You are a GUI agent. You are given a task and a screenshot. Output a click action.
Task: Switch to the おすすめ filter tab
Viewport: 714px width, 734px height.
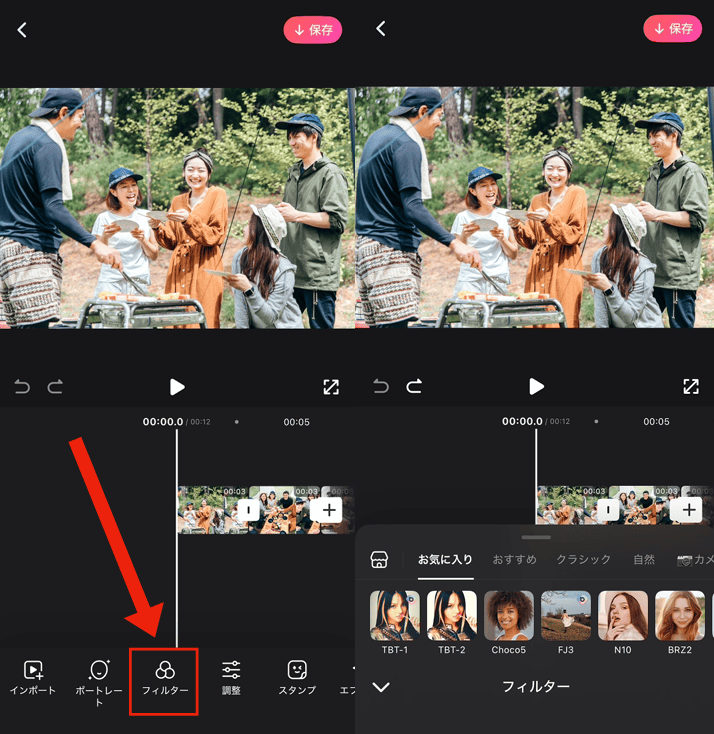pos(514,560)
